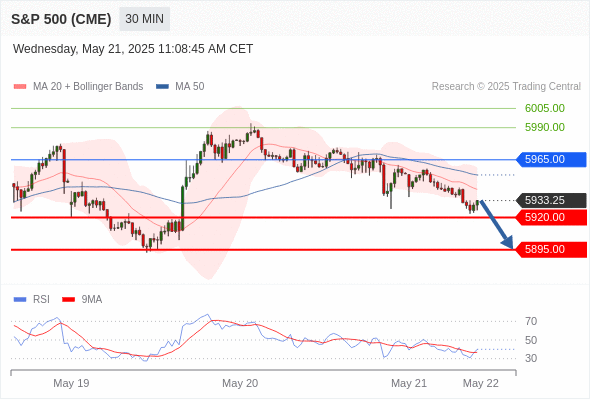
Task: Click the 5990.00 resistance label
Action: pos(544,127)
